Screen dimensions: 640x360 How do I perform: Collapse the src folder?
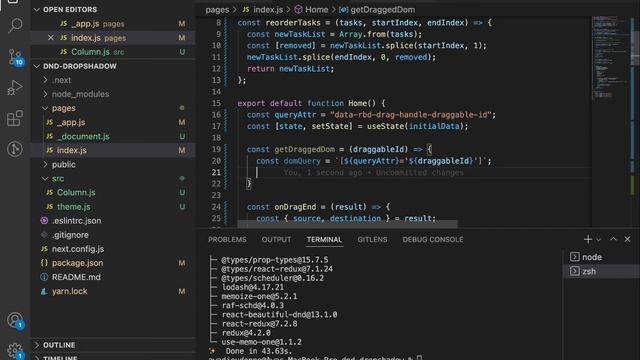[113, 178]
